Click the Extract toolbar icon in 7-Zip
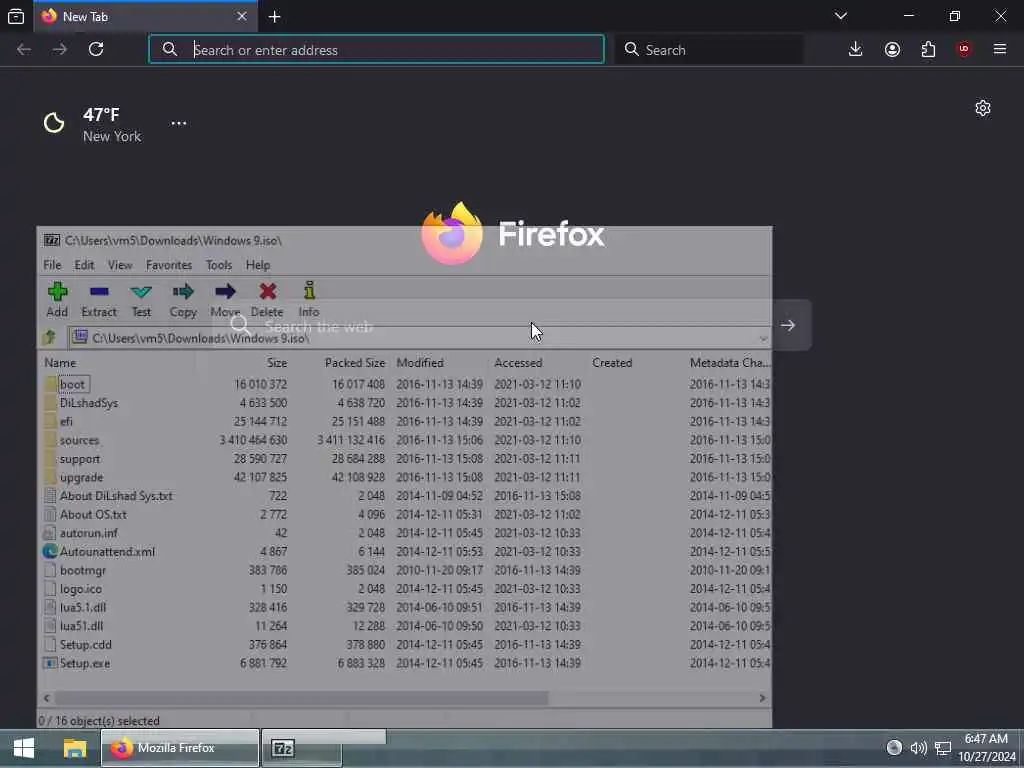The image size is (1024, 768). (x=99, y=291)
